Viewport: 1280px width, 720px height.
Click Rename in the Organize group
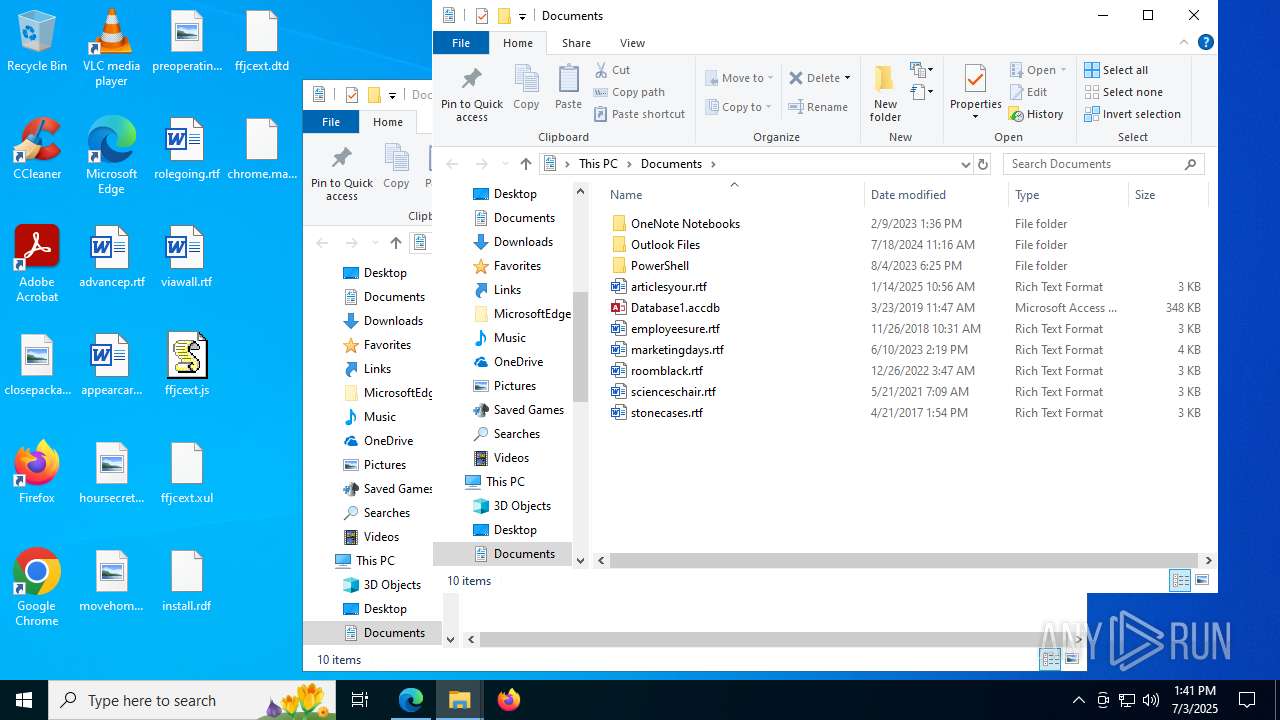point(818,107)
